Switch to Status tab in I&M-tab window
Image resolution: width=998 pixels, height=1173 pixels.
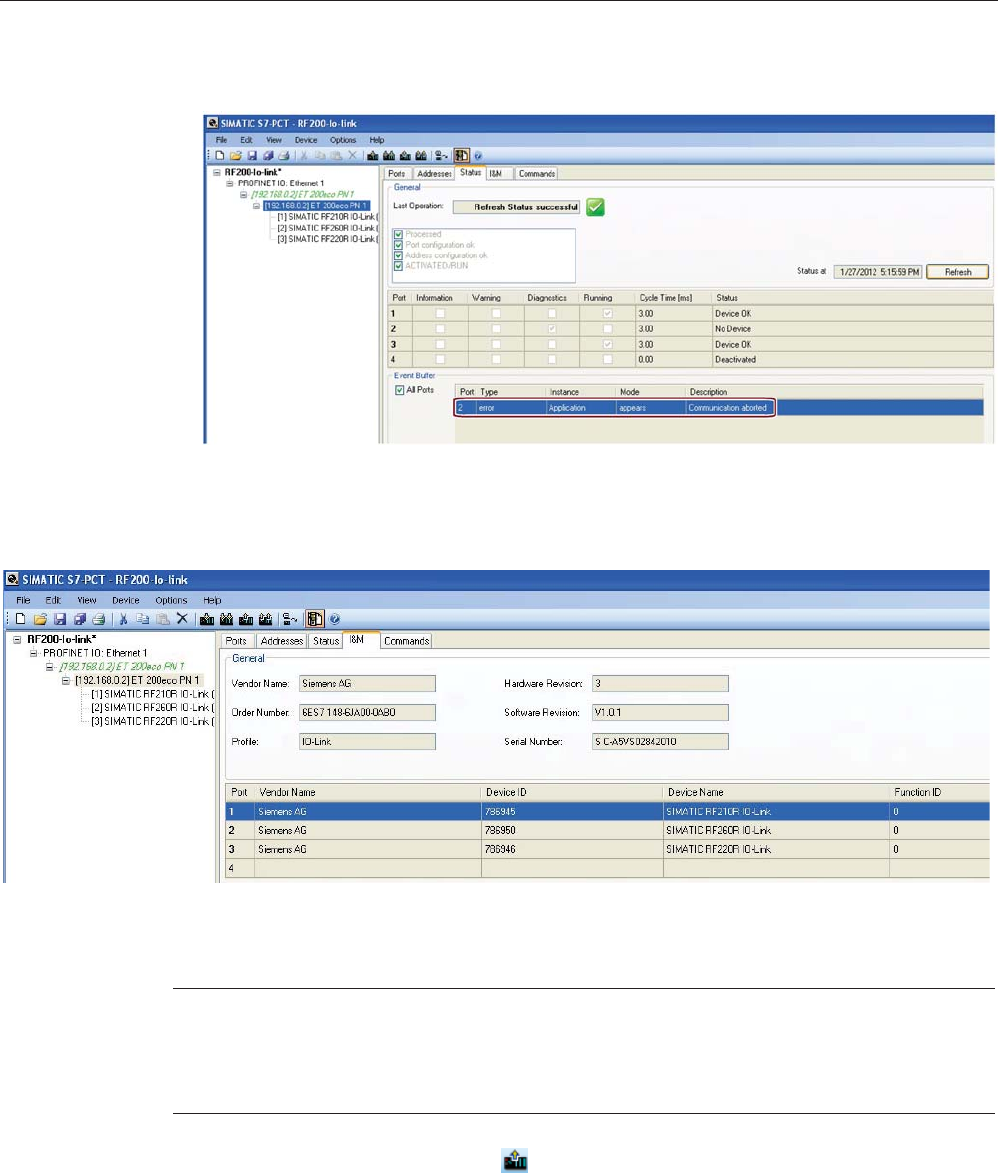click(325, 641)
